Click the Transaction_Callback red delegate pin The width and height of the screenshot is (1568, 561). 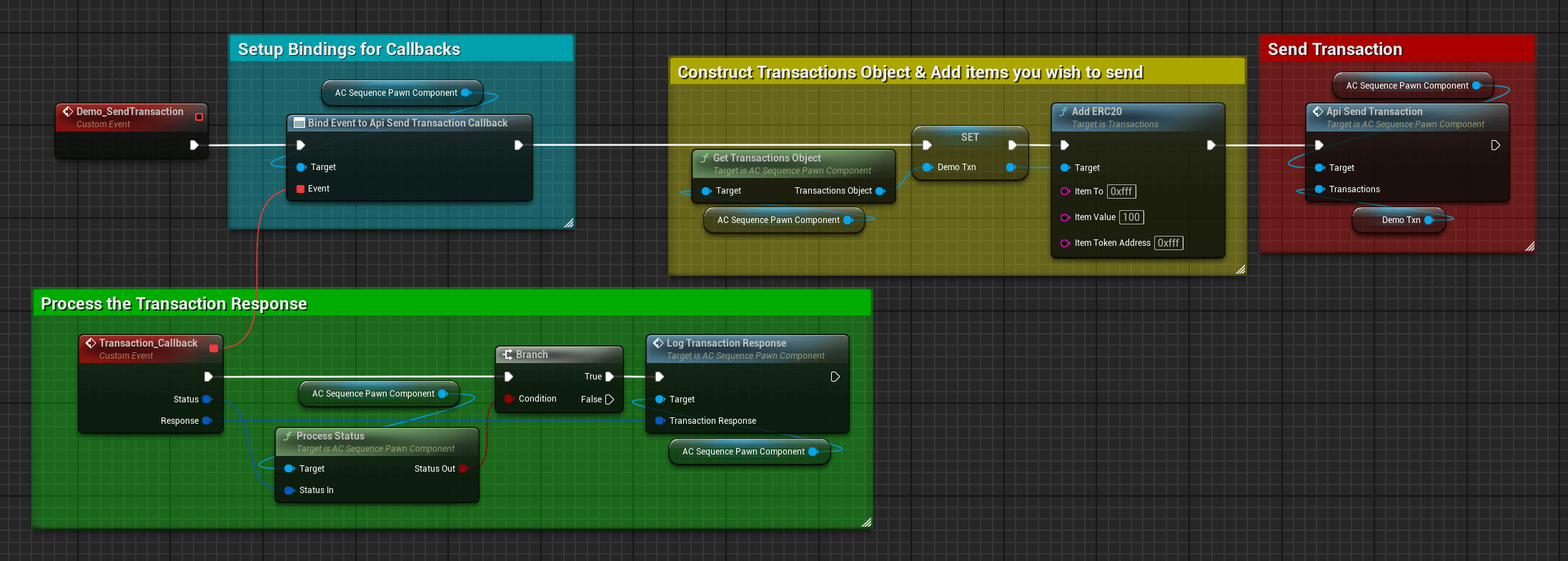[x=214, y=348]
